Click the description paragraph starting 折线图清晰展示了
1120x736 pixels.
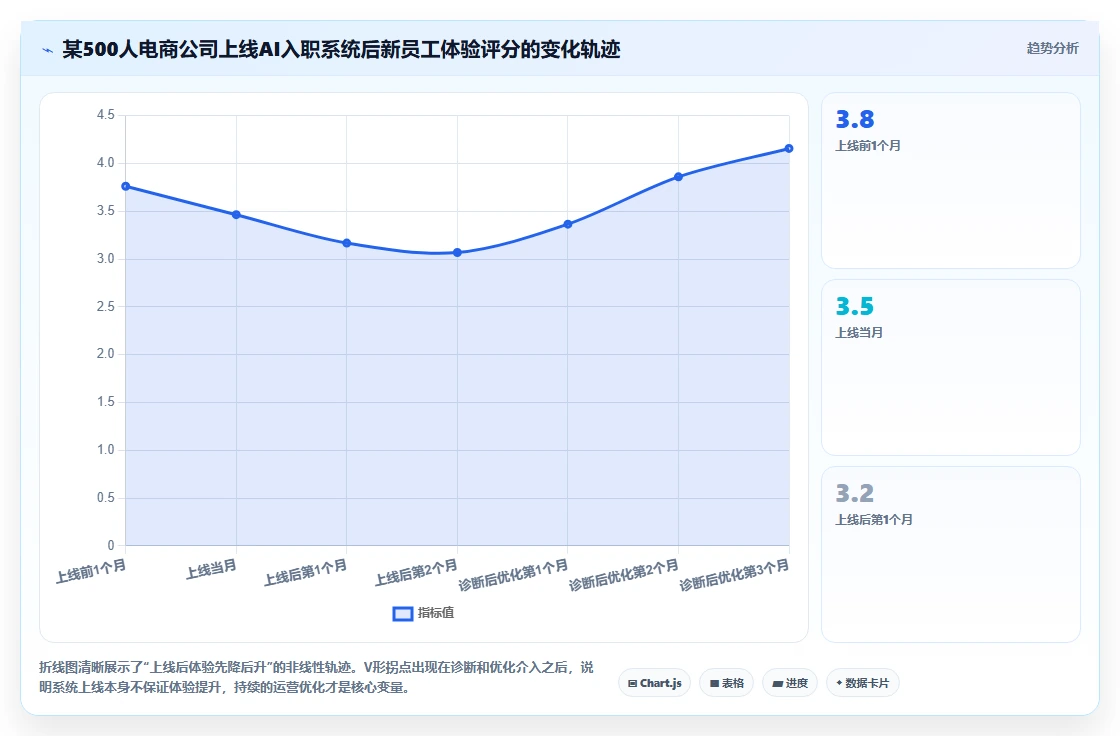[x=316, y=677]
